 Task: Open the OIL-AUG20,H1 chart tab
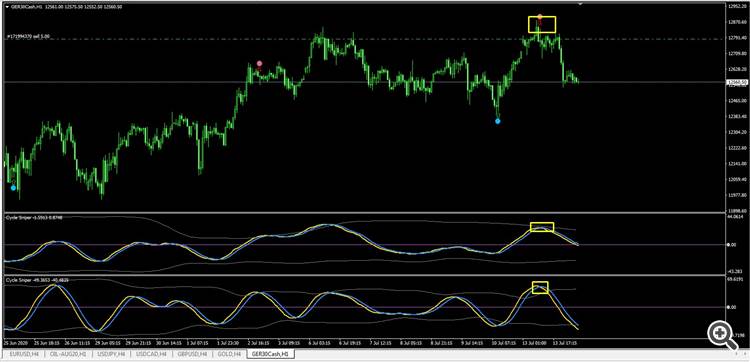click(68, 354)
